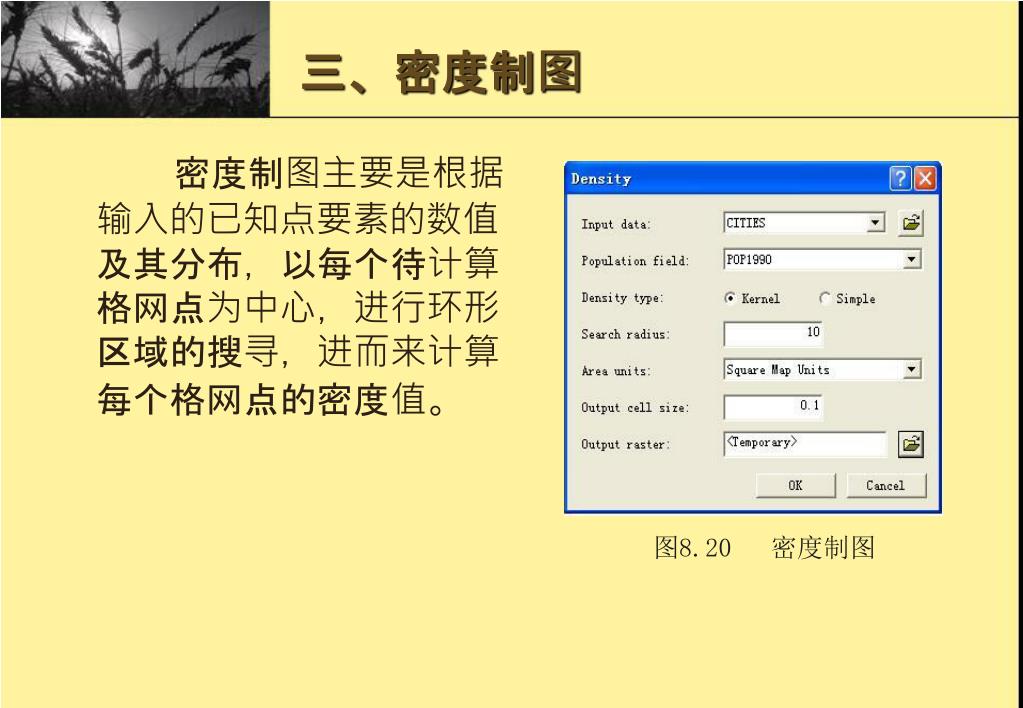Browse for output raster folder icon
1023x708 pixels.
pos(911,444)
